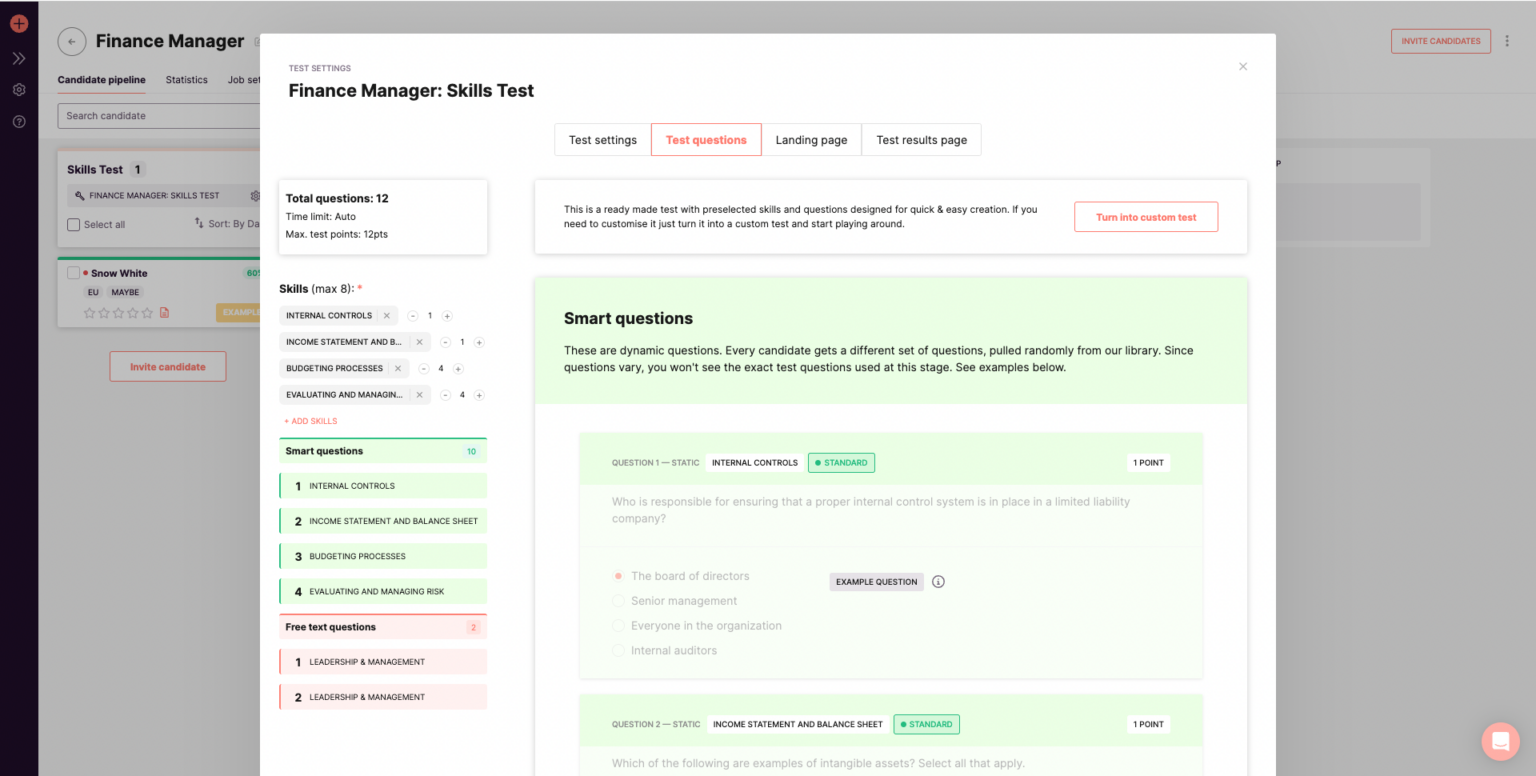This screenshot has width=1536, height=776.
Task: Open the example question info icon
Action: (x=938, y=581)
